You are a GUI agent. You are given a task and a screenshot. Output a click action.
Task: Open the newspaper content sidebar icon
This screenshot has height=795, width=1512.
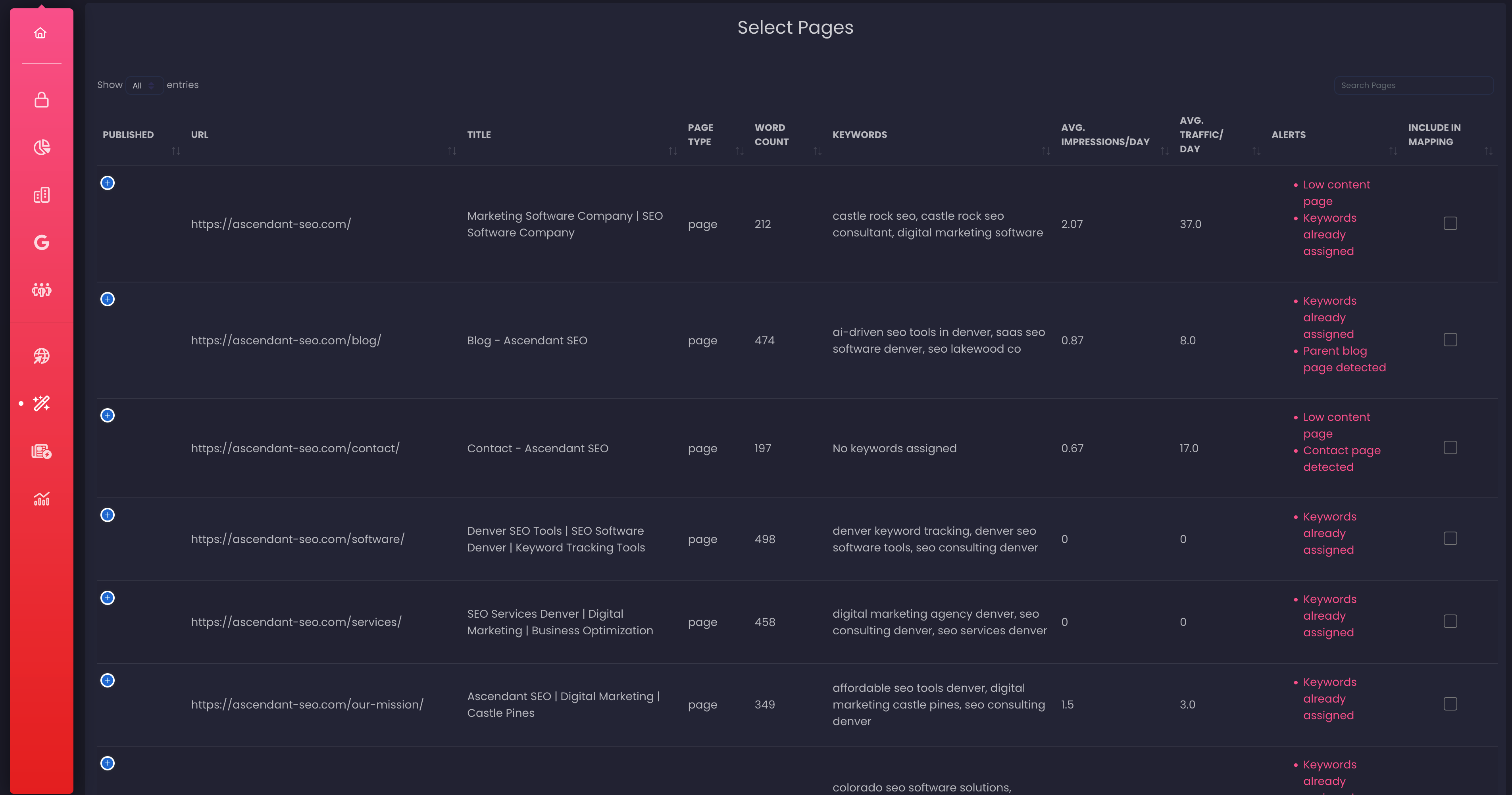(x=42, y=451)
